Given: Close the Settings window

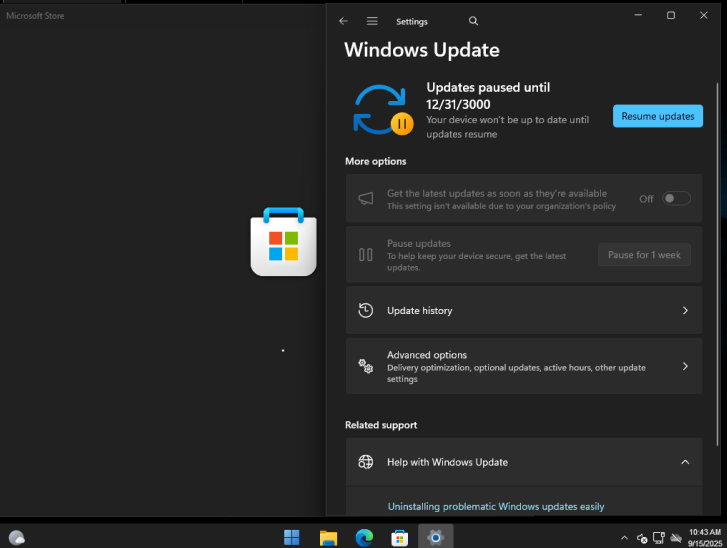Looking at the screenshot, I should (703, 15).
